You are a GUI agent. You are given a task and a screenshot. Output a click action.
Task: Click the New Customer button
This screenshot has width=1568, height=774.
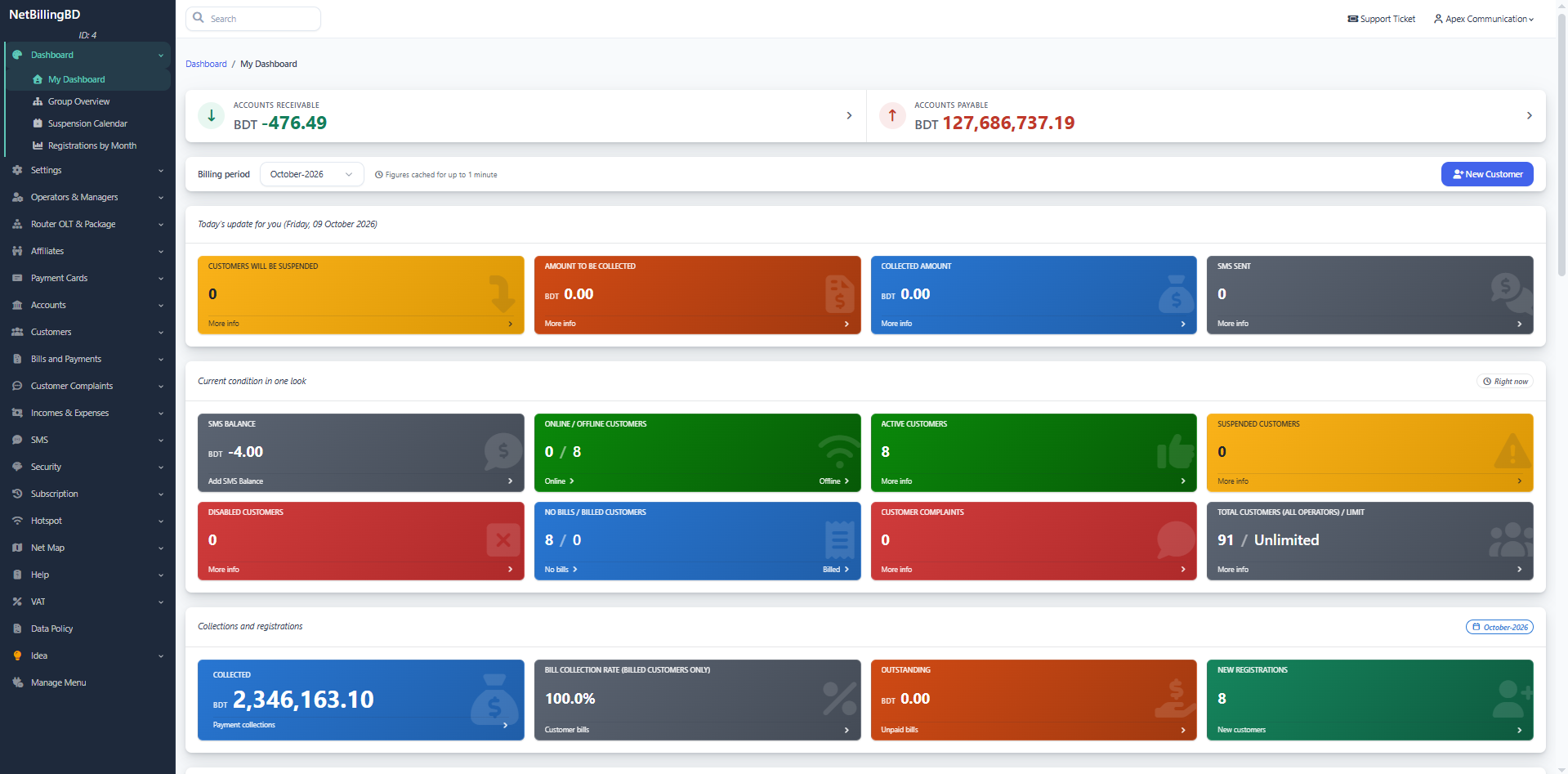point(1487,174)
